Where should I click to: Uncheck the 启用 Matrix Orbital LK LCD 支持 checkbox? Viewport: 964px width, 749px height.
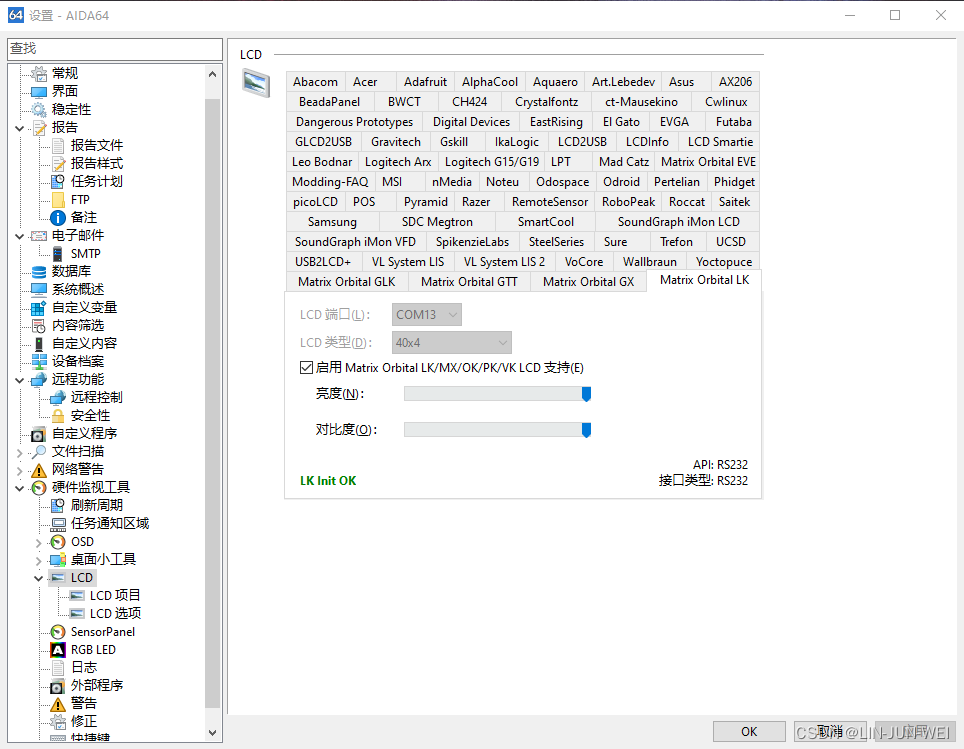[306, 368]
